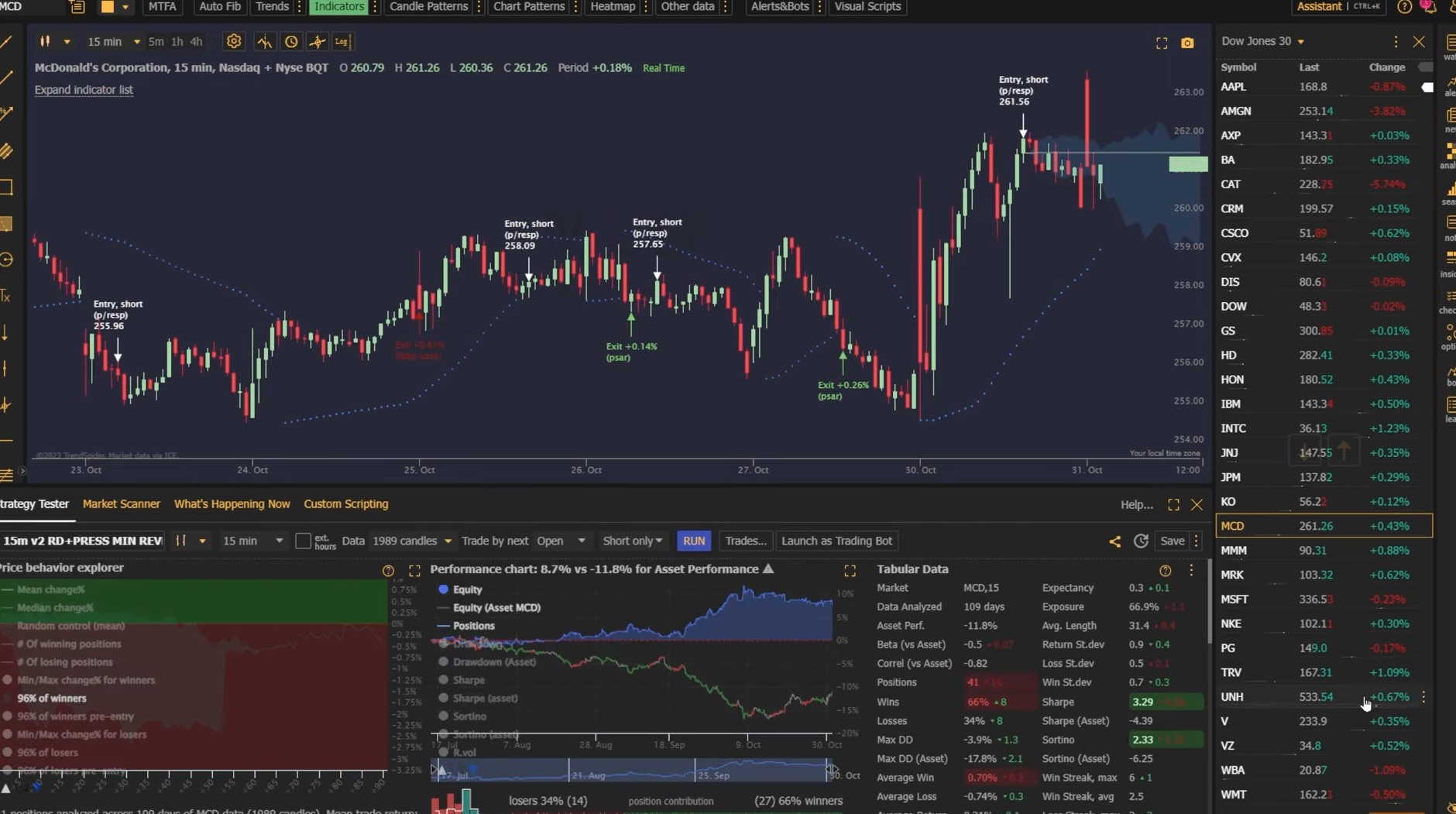Click the strategy refresh icon
Screen dimensions: 1456x814
[x=1141, y=541]
